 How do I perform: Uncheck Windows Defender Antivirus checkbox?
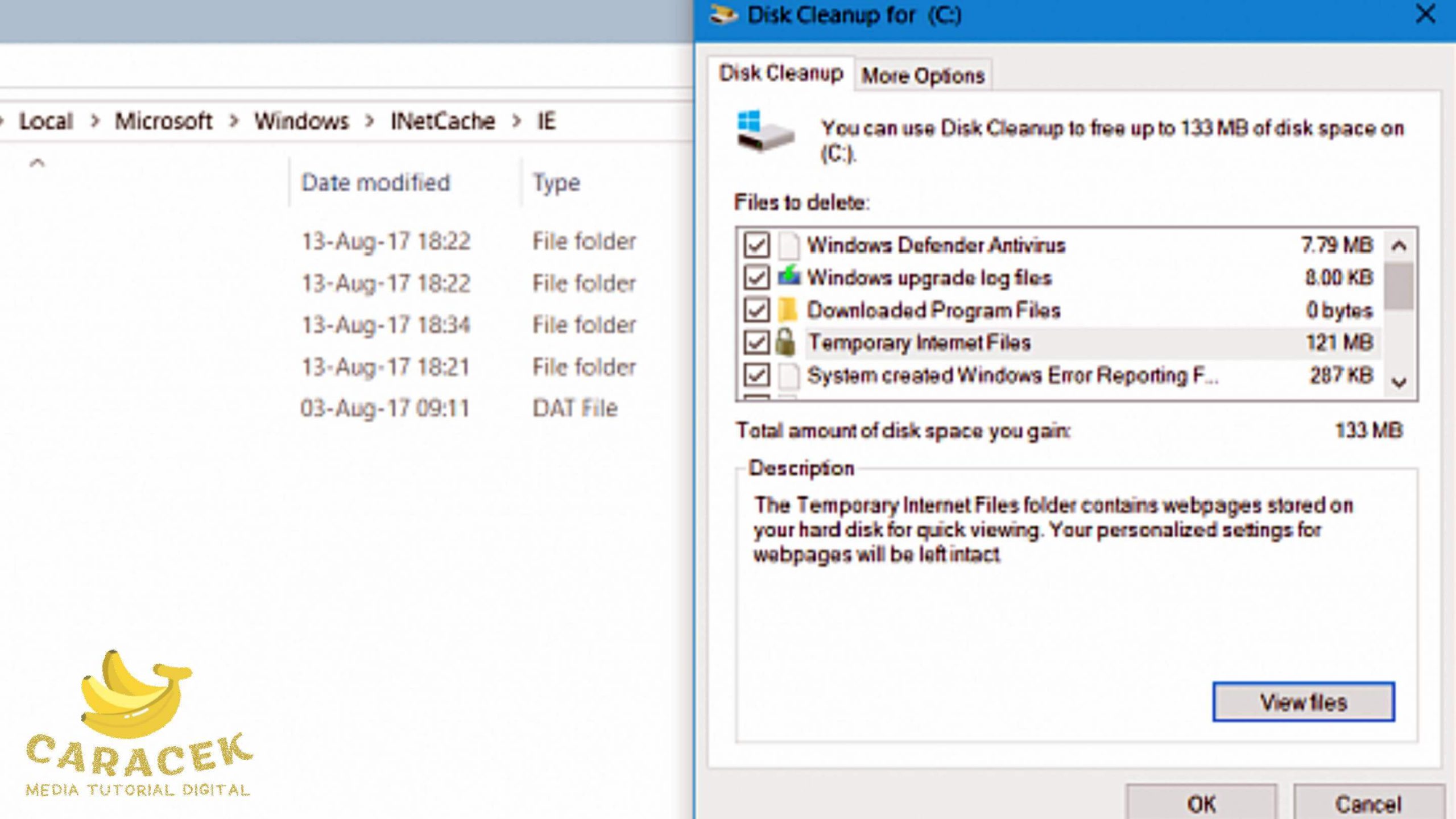(x=756, y=246)
